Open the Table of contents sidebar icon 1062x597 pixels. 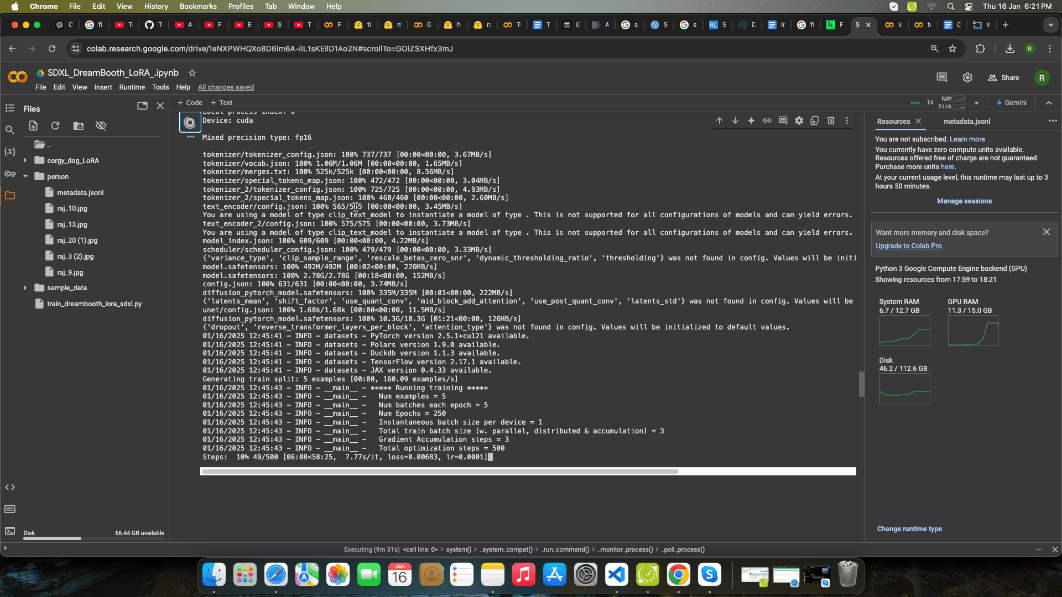click(x=10, y=107)
